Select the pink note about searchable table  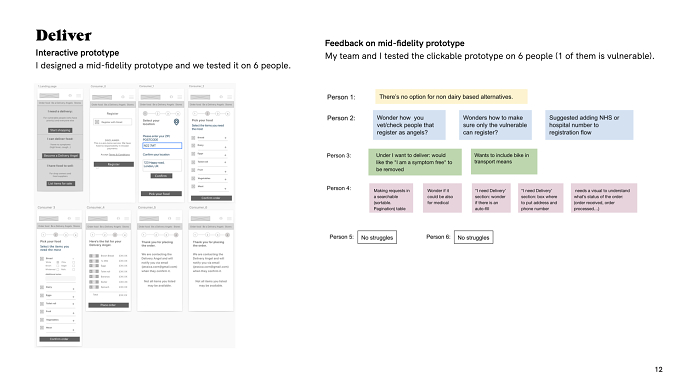pyautogui.click(x=392, y=198)
